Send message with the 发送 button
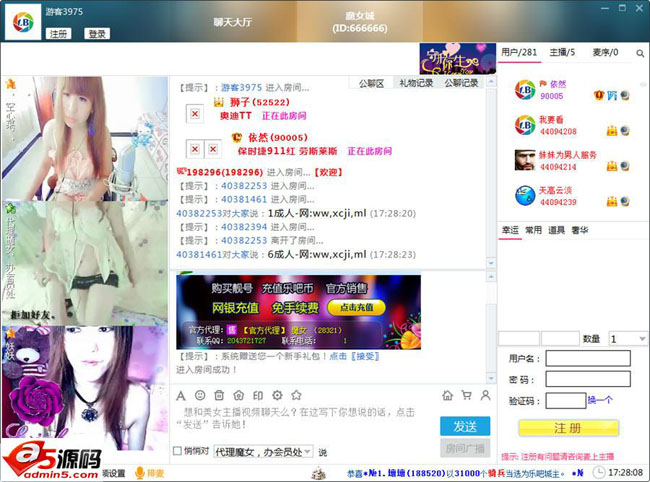The width and height of the screenshot is (650, 482). pyautogui.click(x=465, y=426)
